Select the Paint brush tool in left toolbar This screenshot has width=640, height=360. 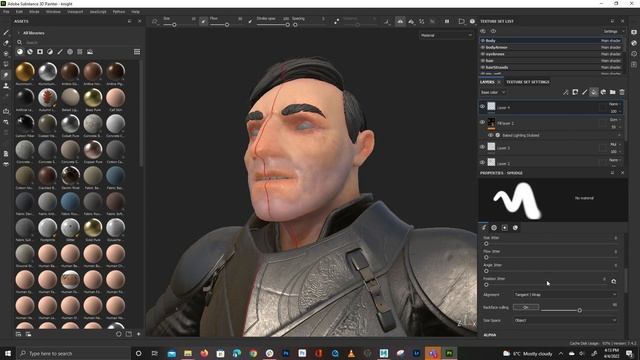click(6, 32)
